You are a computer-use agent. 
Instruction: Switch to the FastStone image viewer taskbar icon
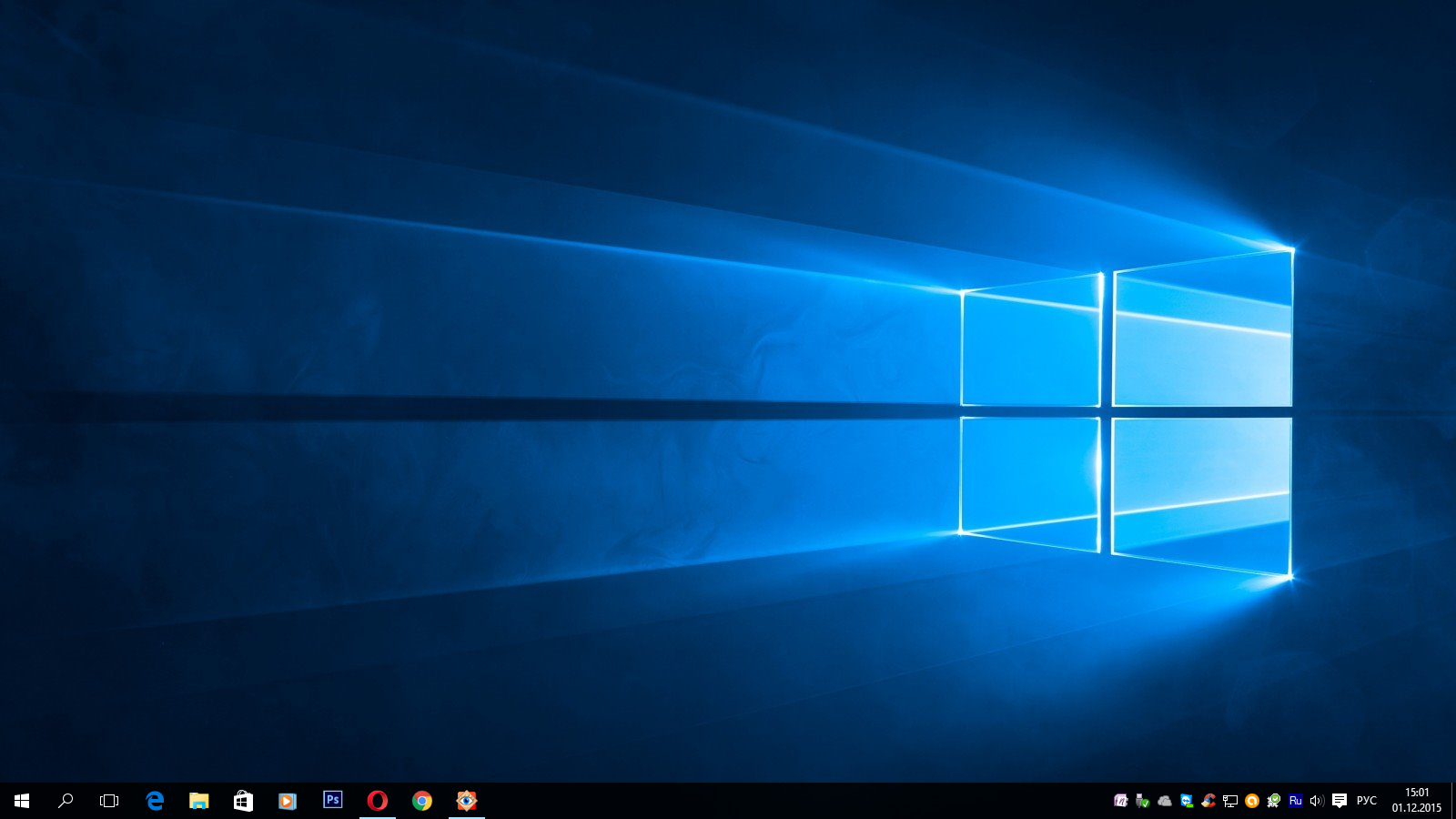coord(466,801)
